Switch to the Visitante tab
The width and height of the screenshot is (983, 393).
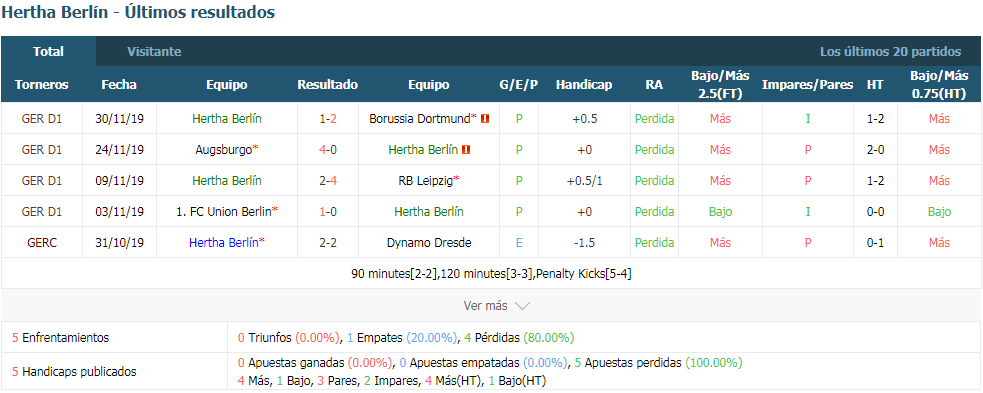click(154, 52)
